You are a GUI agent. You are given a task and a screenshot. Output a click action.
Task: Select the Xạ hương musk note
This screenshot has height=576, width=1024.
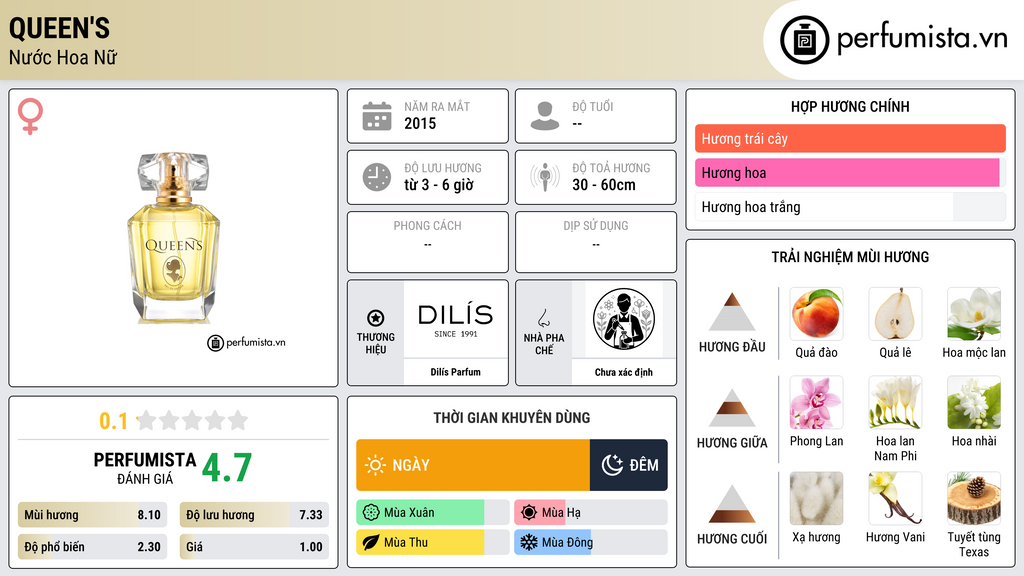coord(816,498)
